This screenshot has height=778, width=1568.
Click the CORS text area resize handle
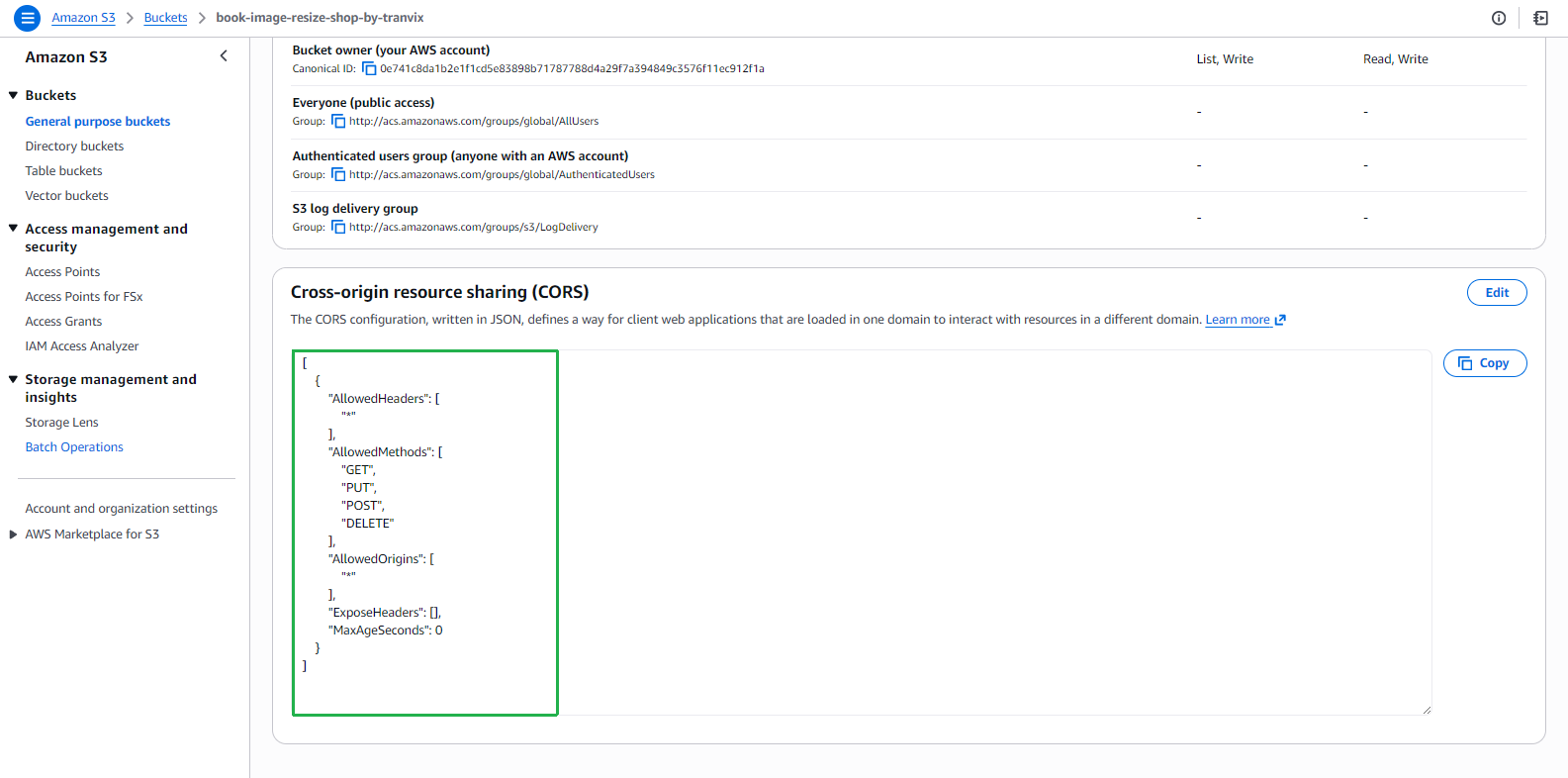click(1426, 709)
